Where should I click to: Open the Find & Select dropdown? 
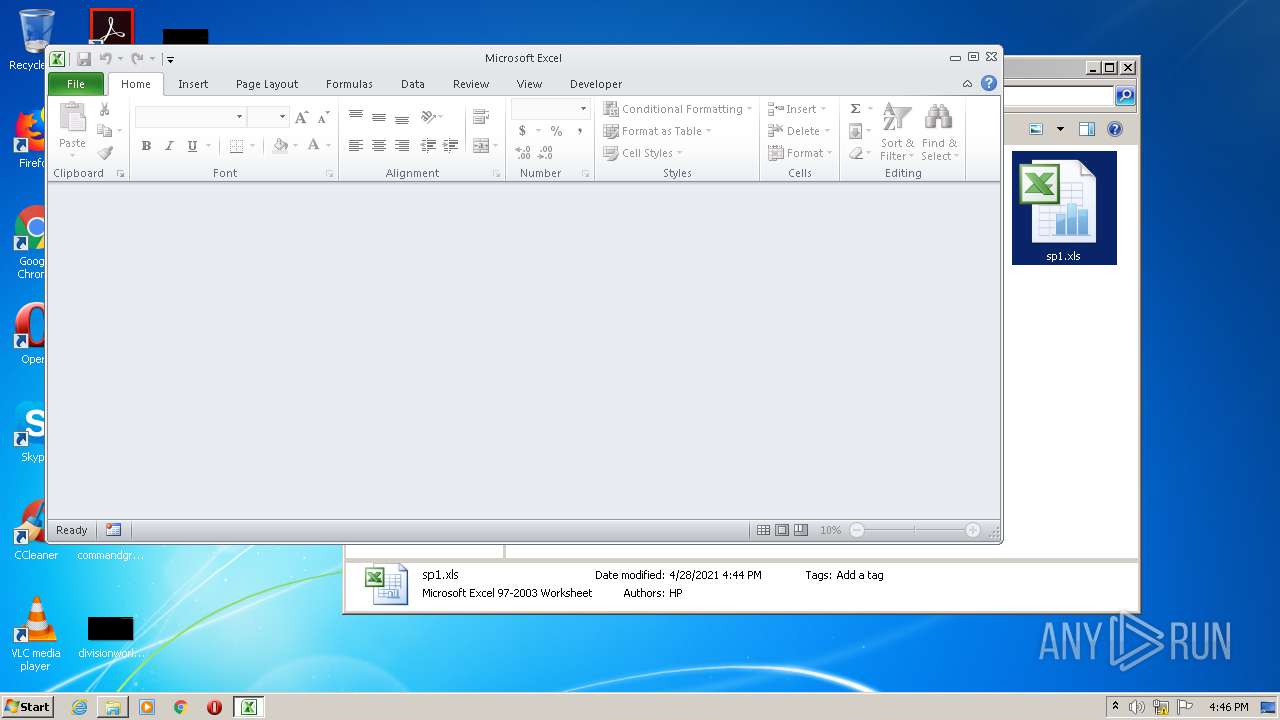(939, 131)
